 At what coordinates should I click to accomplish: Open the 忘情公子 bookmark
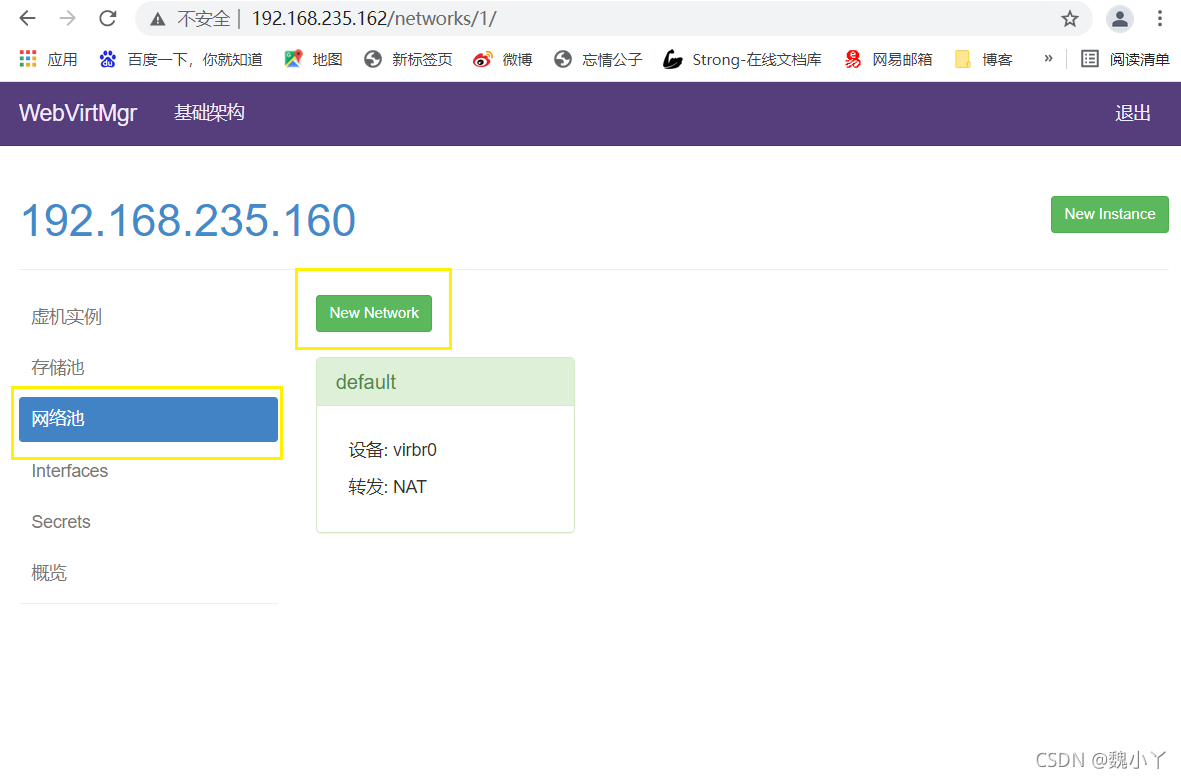(598, 59)
